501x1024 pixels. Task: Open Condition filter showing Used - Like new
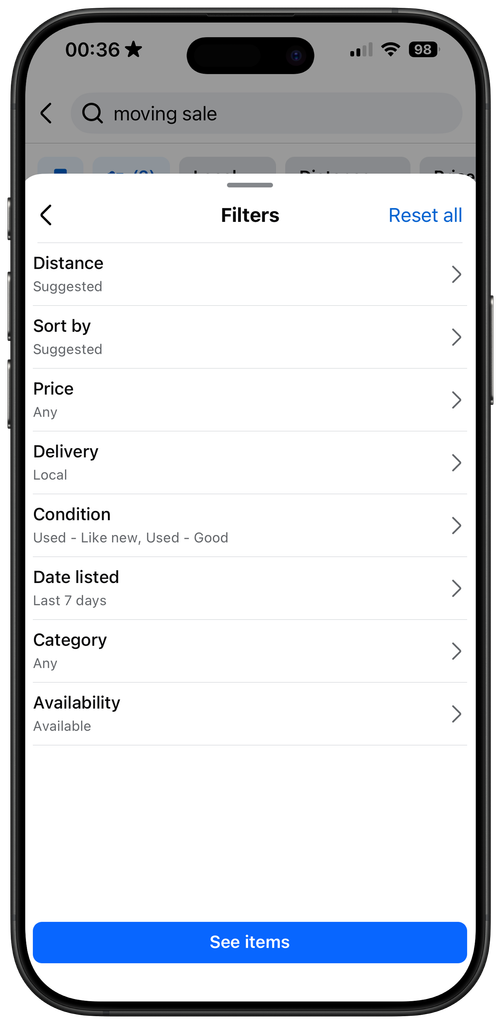(250, 525)
